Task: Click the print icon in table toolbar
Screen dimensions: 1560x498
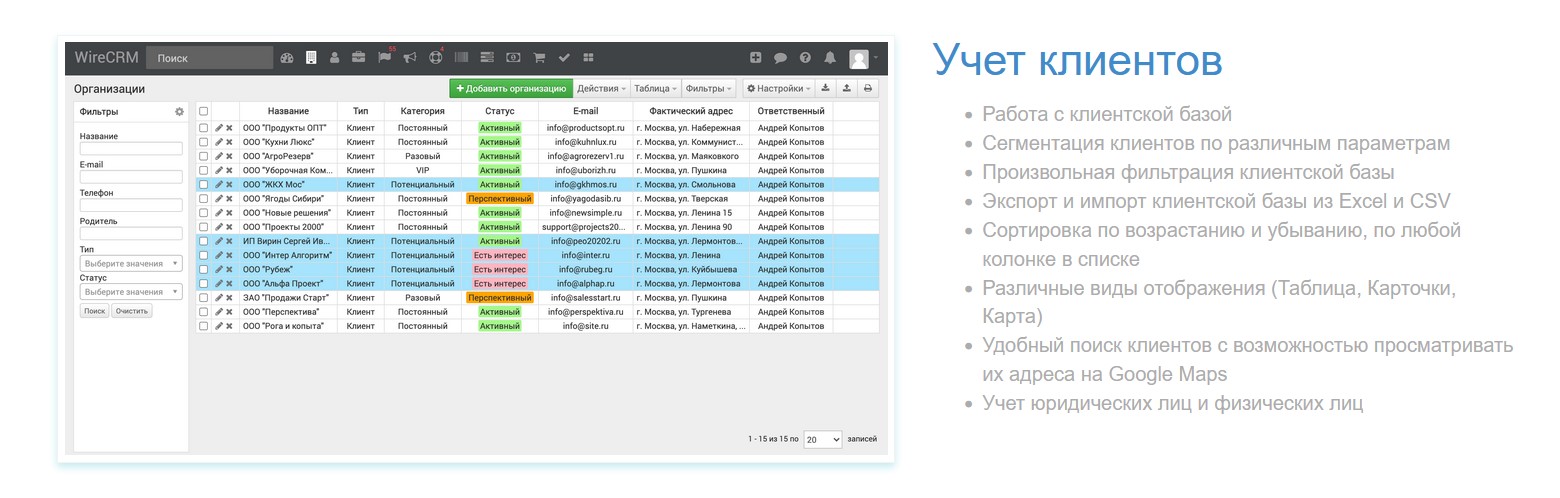Action: pyautogui.click(x=868, y=88)
